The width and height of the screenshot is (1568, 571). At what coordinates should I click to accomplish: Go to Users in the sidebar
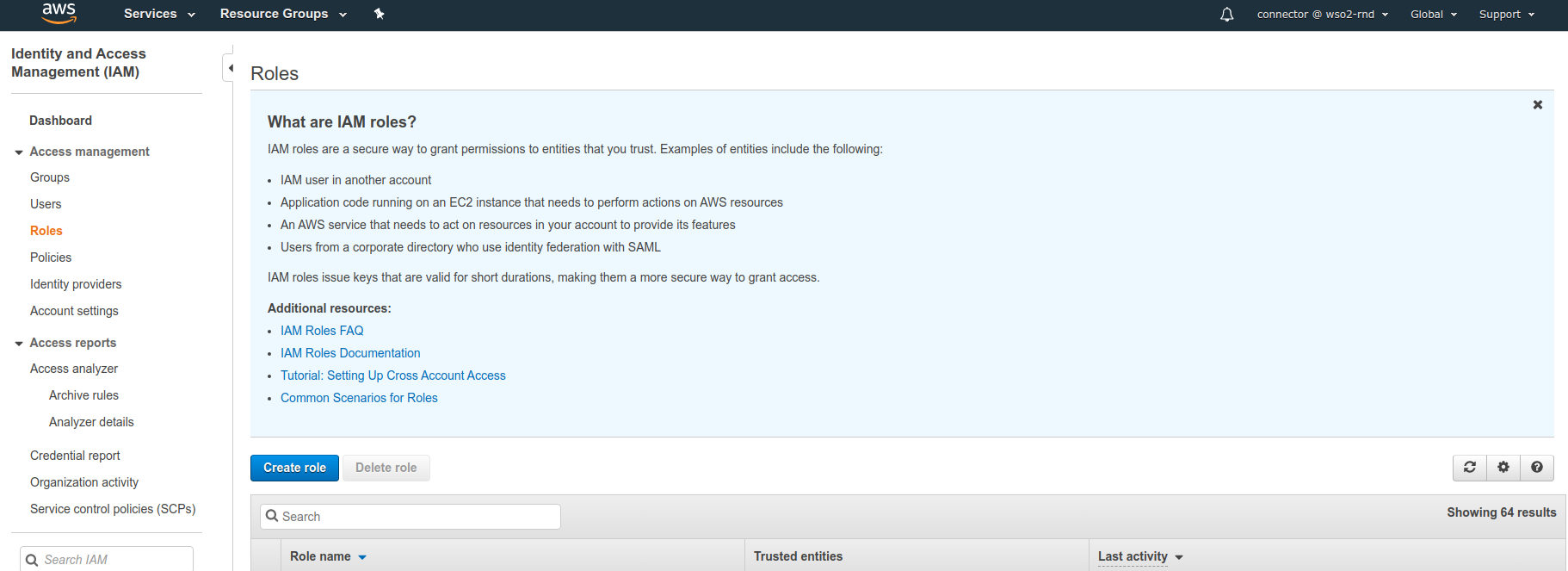click(46, 204)
